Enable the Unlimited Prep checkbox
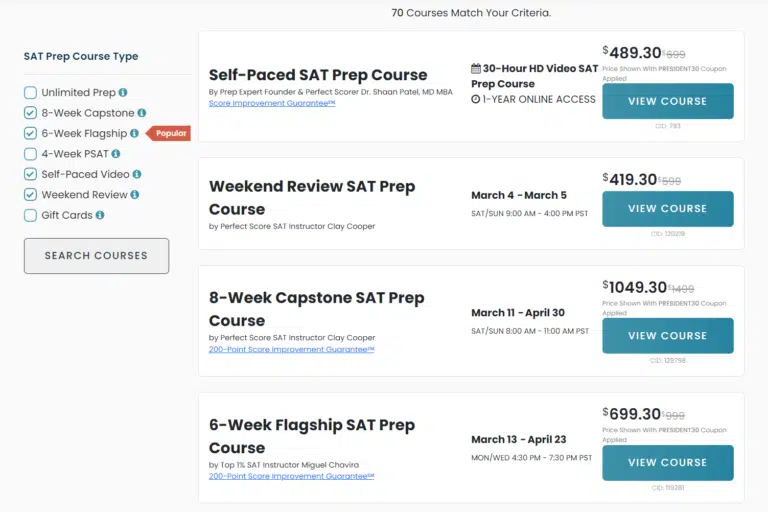Image resolution: width=768 pixels, height=512 pixels. point(31,93)
